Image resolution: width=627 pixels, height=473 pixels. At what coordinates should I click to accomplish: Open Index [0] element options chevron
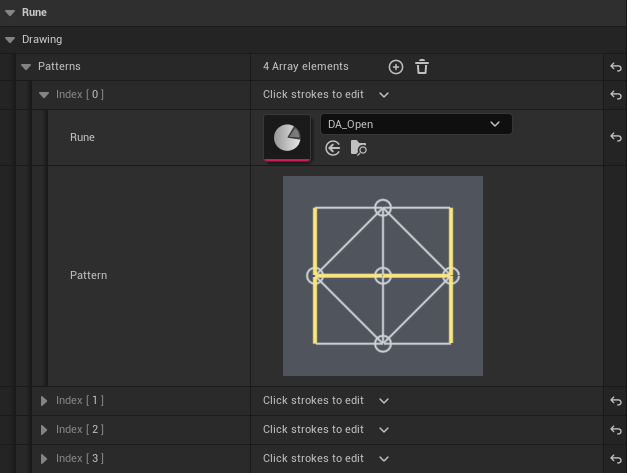384,95
